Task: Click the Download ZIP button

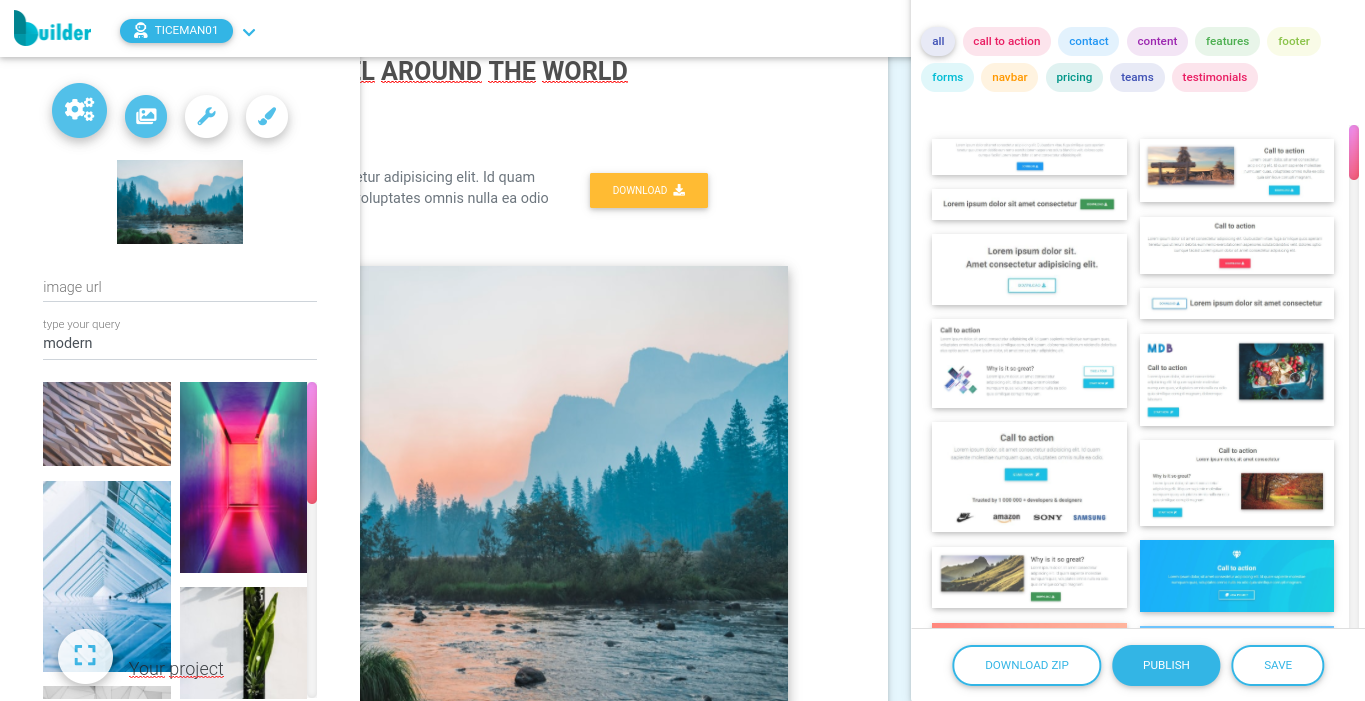Action: point(1027,665)
